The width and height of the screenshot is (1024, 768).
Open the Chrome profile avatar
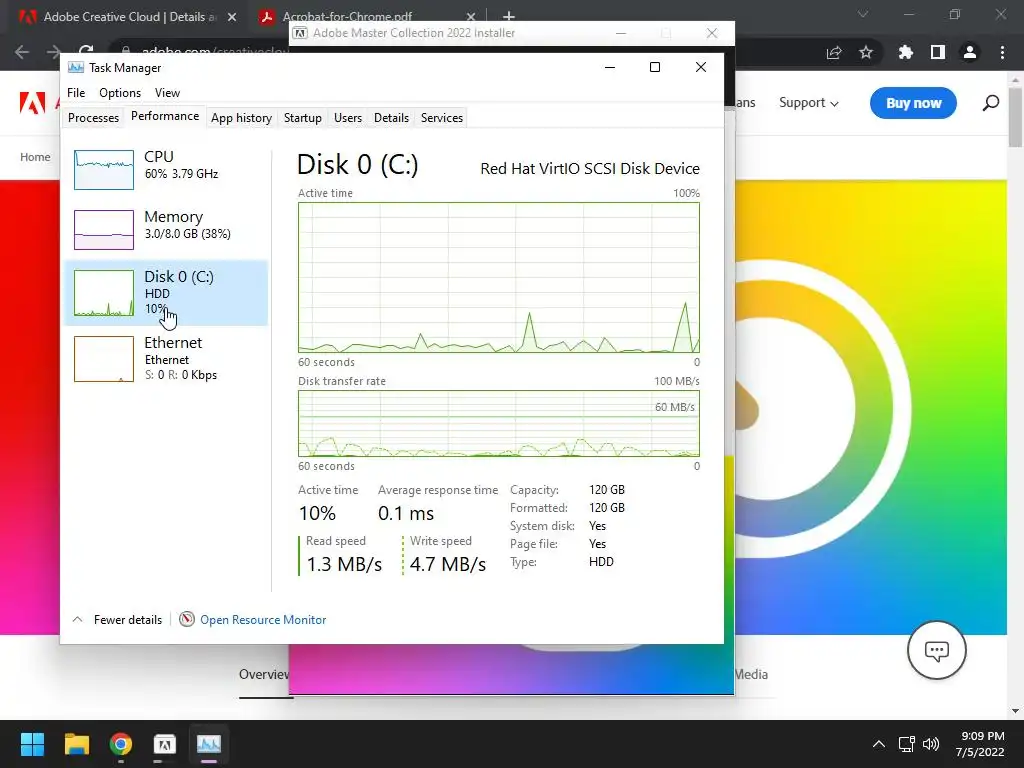point(970,52)
